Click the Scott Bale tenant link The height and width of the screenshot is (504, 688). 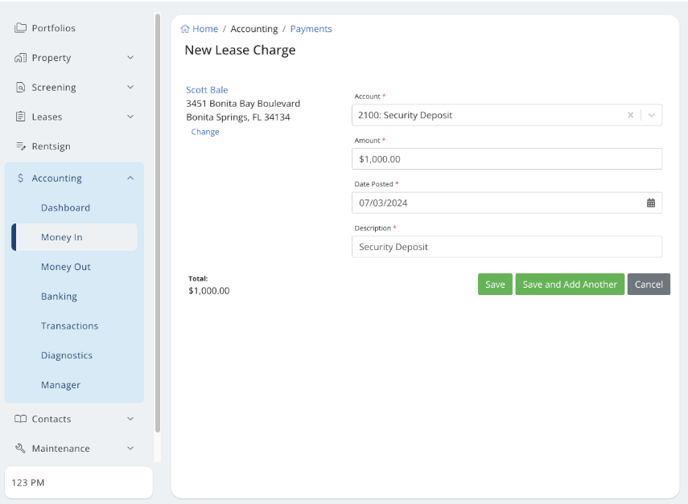[207, 90]
